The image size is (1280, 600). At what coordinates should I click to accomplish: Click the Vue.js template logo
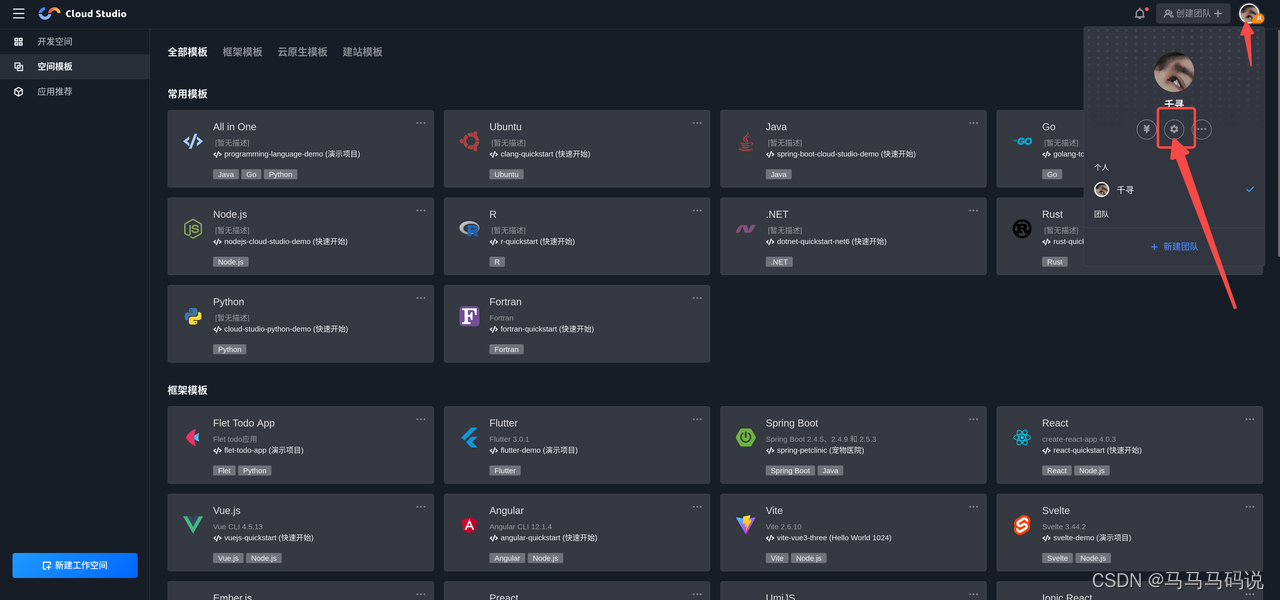tap(193, 525)
